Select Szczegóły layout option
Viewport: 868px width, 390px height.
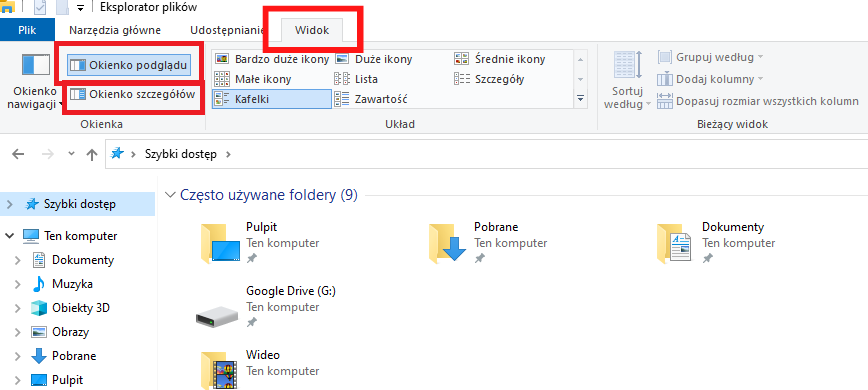coord(489,79)
